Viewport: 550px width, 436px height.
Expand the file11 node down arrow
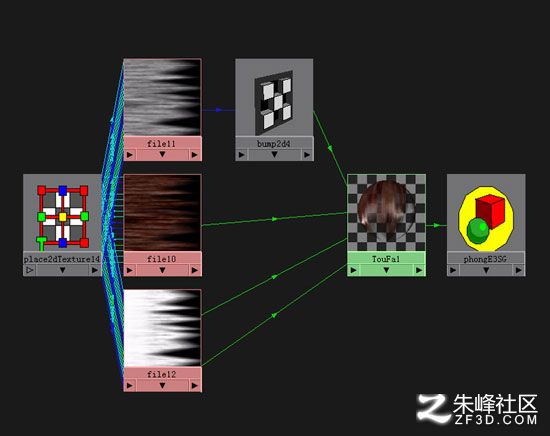coord(162,155)
